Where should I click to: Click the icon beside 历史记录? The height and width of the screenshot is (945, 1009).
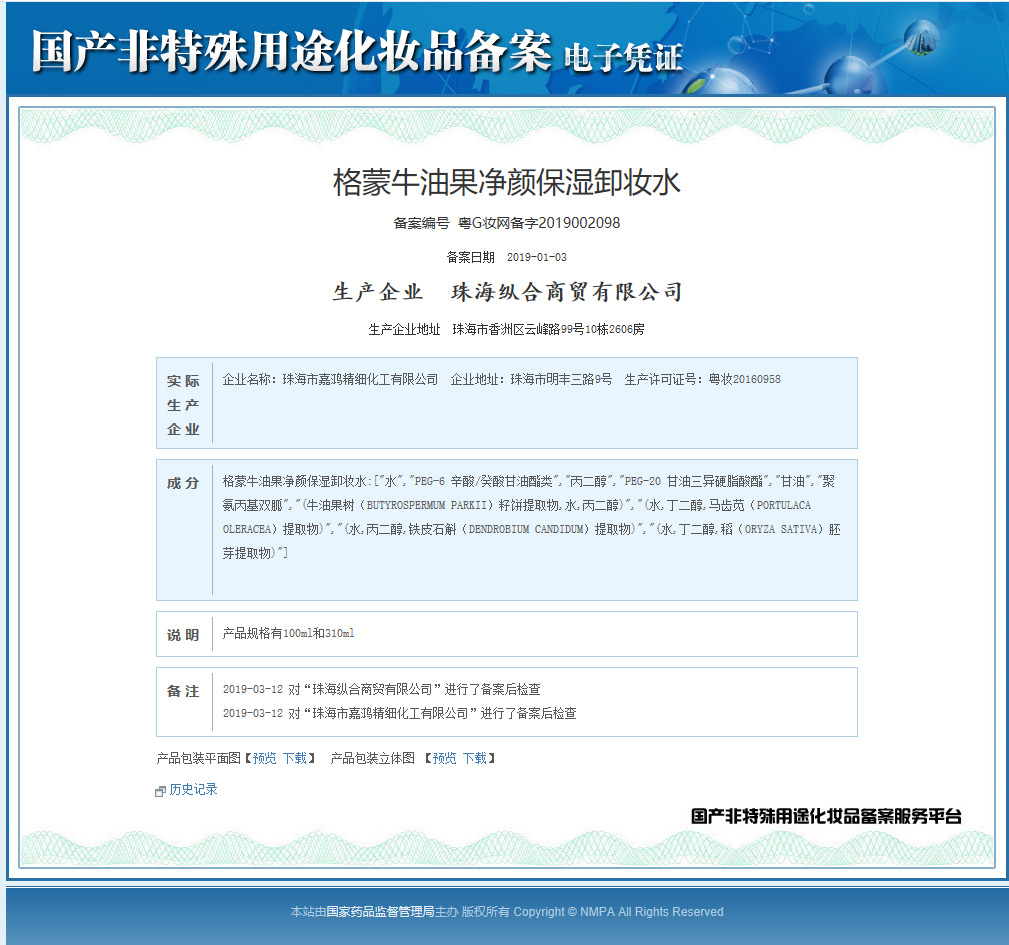point(160,791)
